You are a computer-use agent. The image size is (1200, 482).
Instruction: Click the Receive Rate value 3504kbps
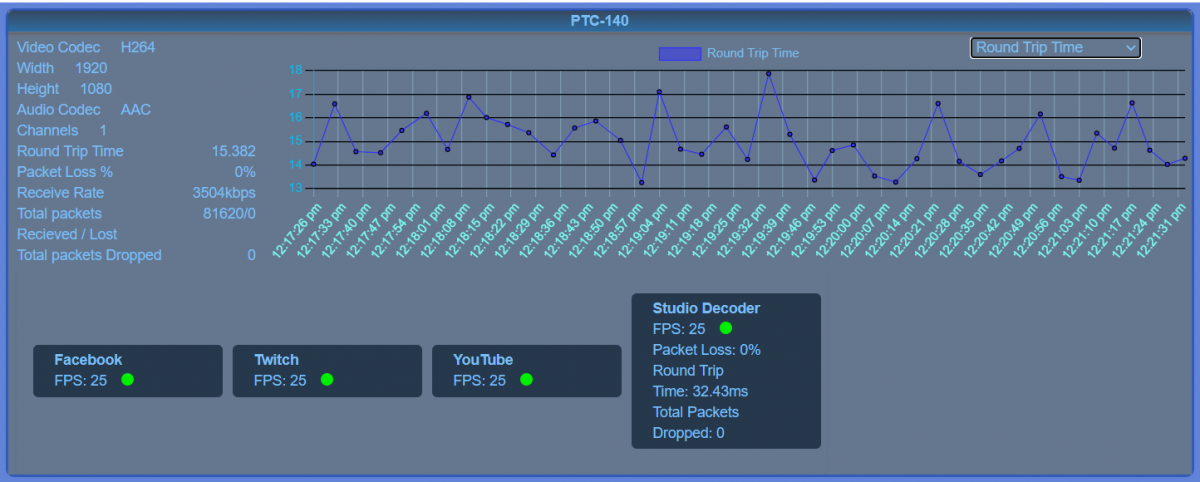pos(223,193)
